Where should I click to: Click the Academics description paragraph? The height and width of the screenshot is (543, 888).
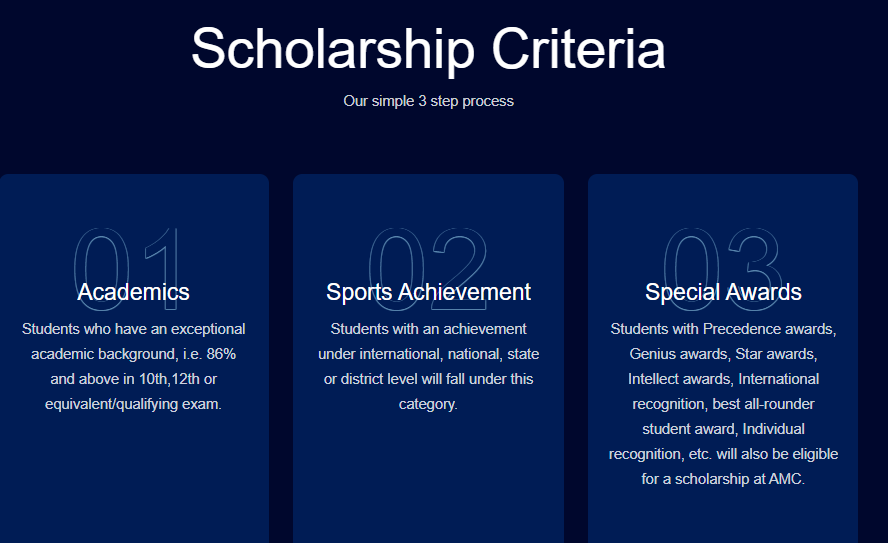tap(133, 366)
